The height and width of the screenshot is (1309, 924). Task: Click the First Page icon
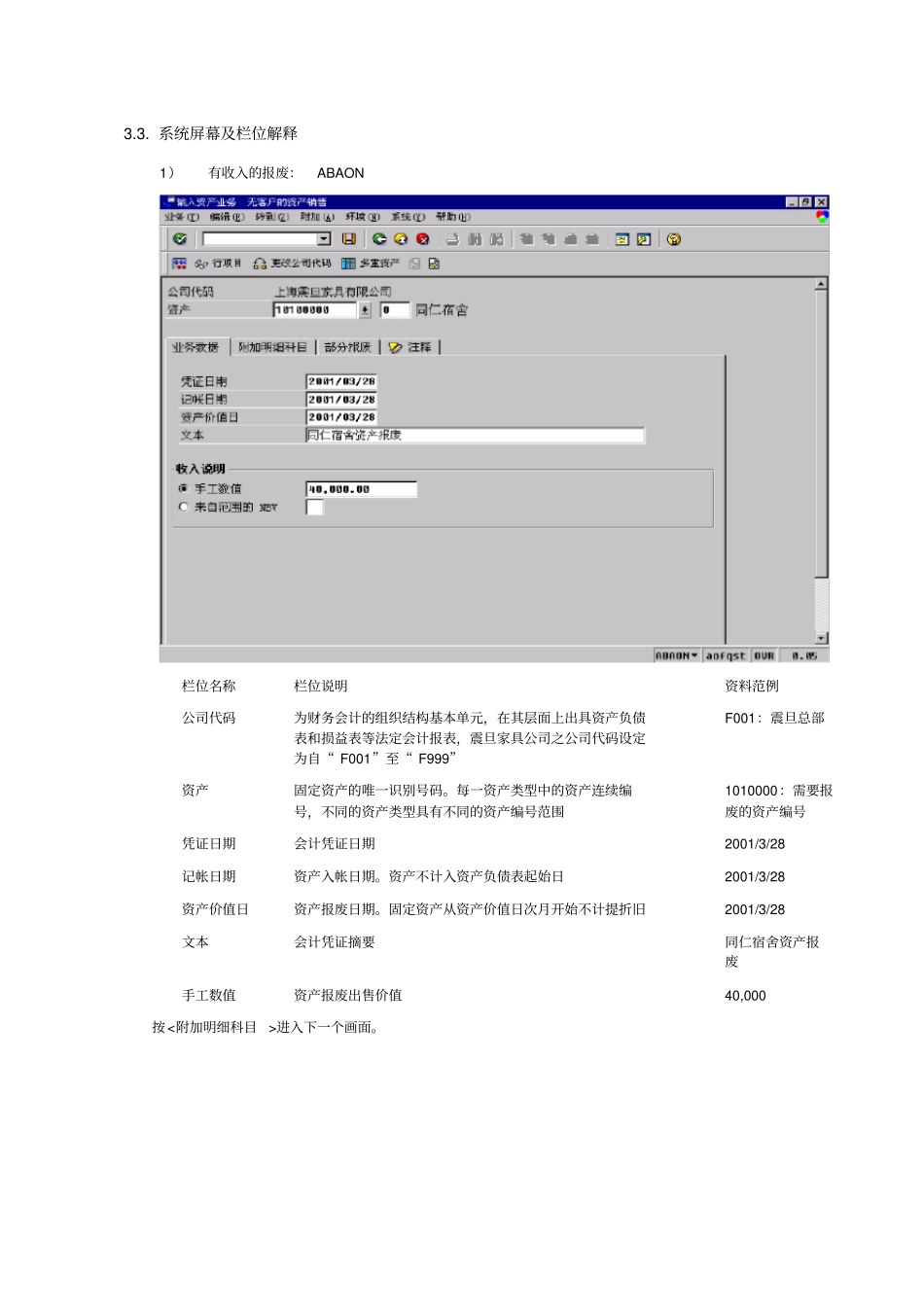(x=526, y=239)
